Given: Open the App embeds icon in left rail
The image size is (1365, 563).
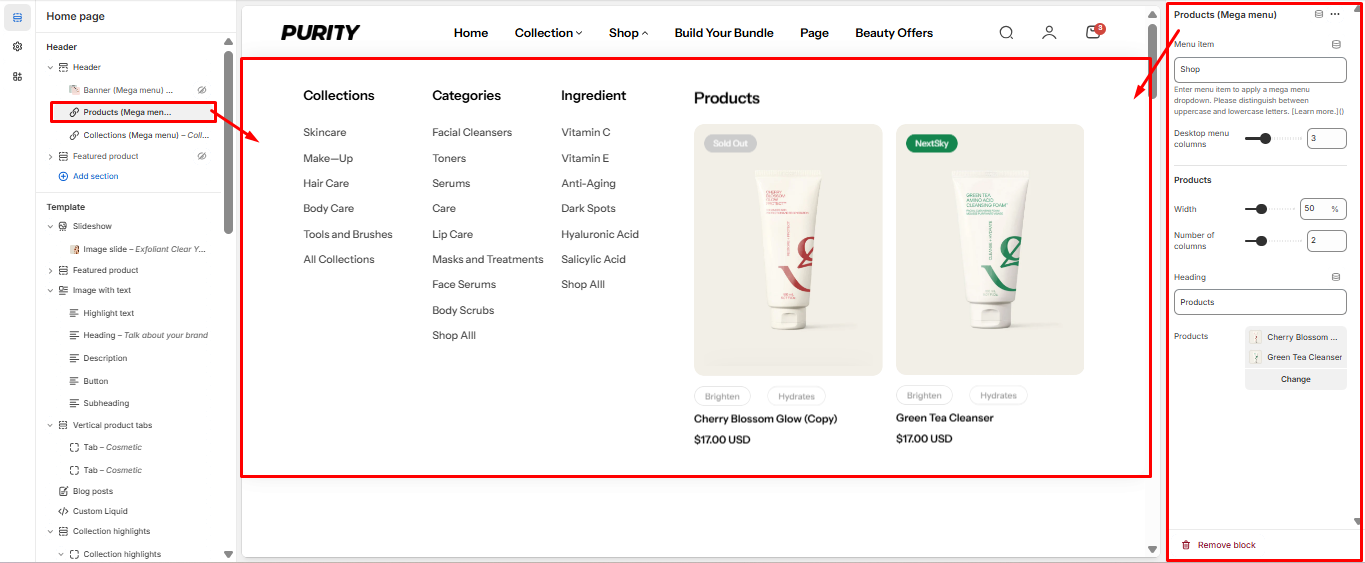Looking at the screenshot, I should coord(17,77).
